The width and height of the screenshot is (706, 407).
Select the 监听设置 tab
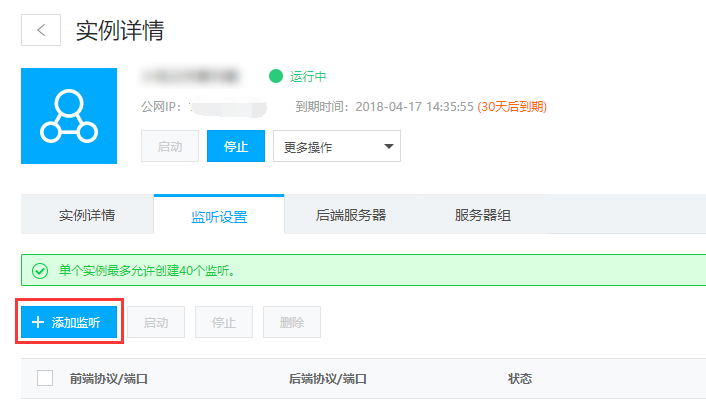(219, 216)
